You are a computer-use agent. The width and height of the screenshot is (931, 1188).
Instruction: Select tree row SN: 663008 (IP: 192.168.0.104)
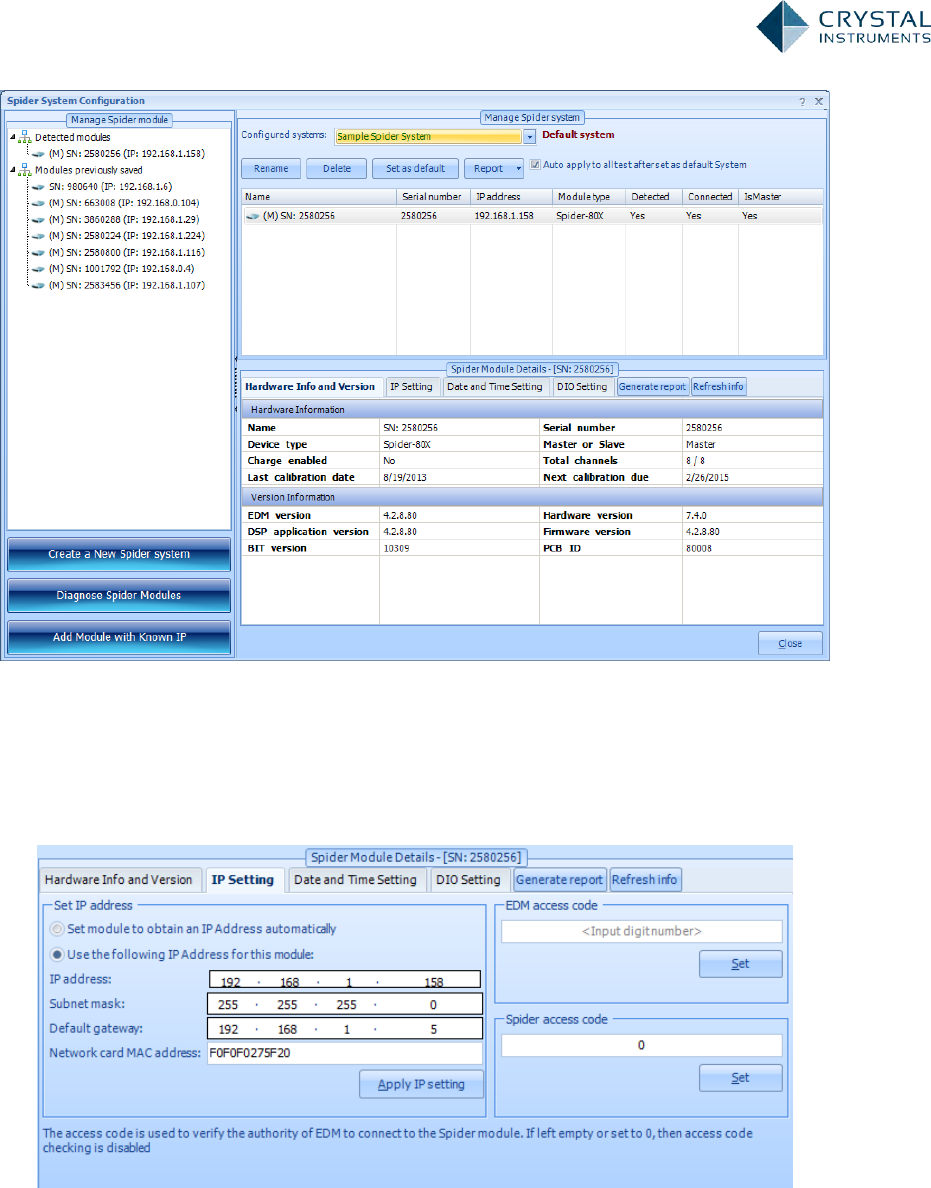click(x=124, y=203)
